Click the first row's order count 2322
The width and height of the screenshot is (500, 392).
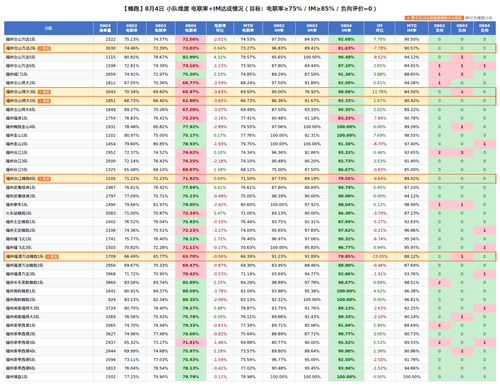111,39
